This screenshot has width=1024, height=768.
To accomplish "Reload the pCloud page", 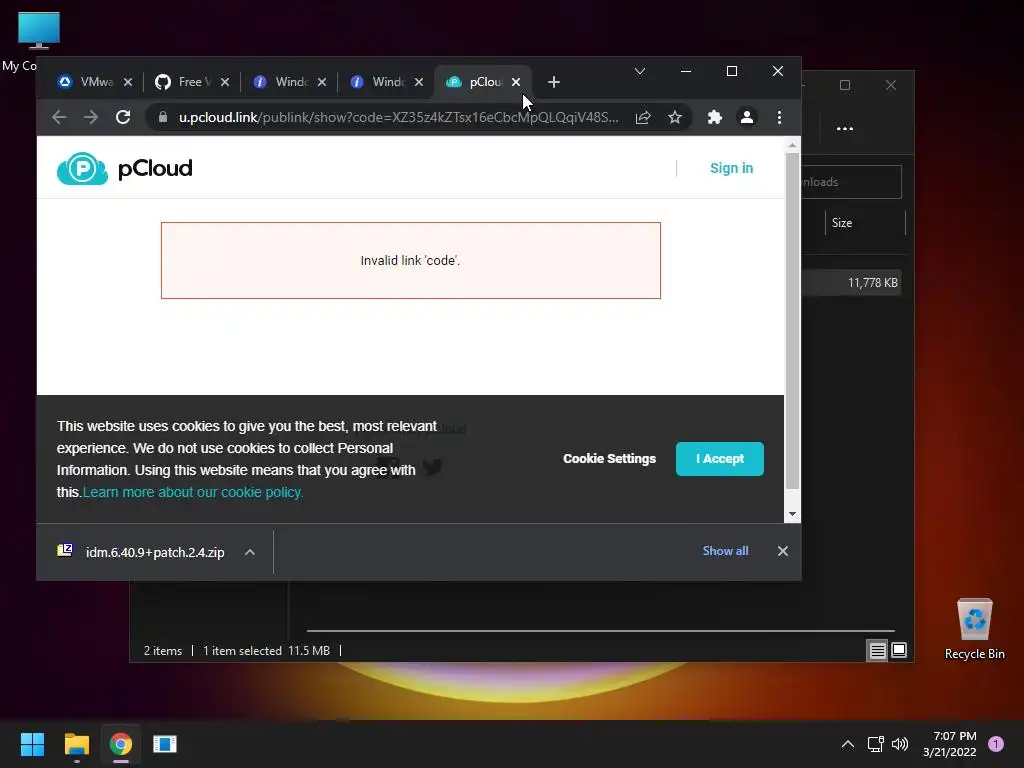I will click(123, 117).
